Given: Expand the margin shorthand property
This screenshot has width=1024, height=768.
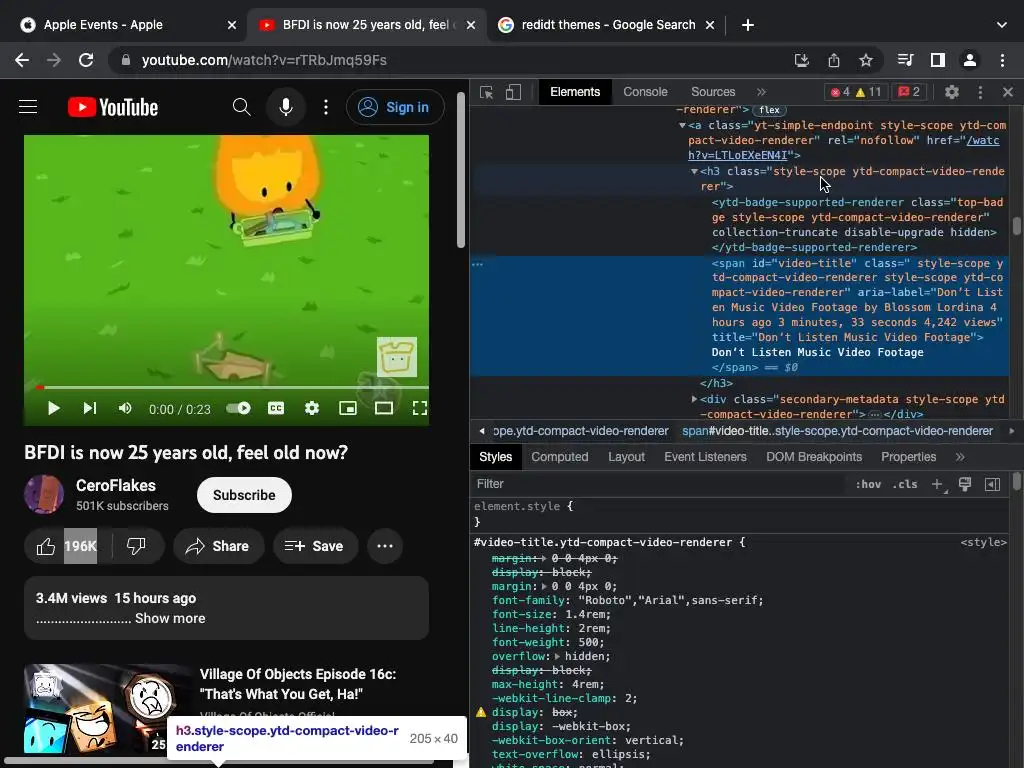Looking at the screenshot, I should (545, 586).
